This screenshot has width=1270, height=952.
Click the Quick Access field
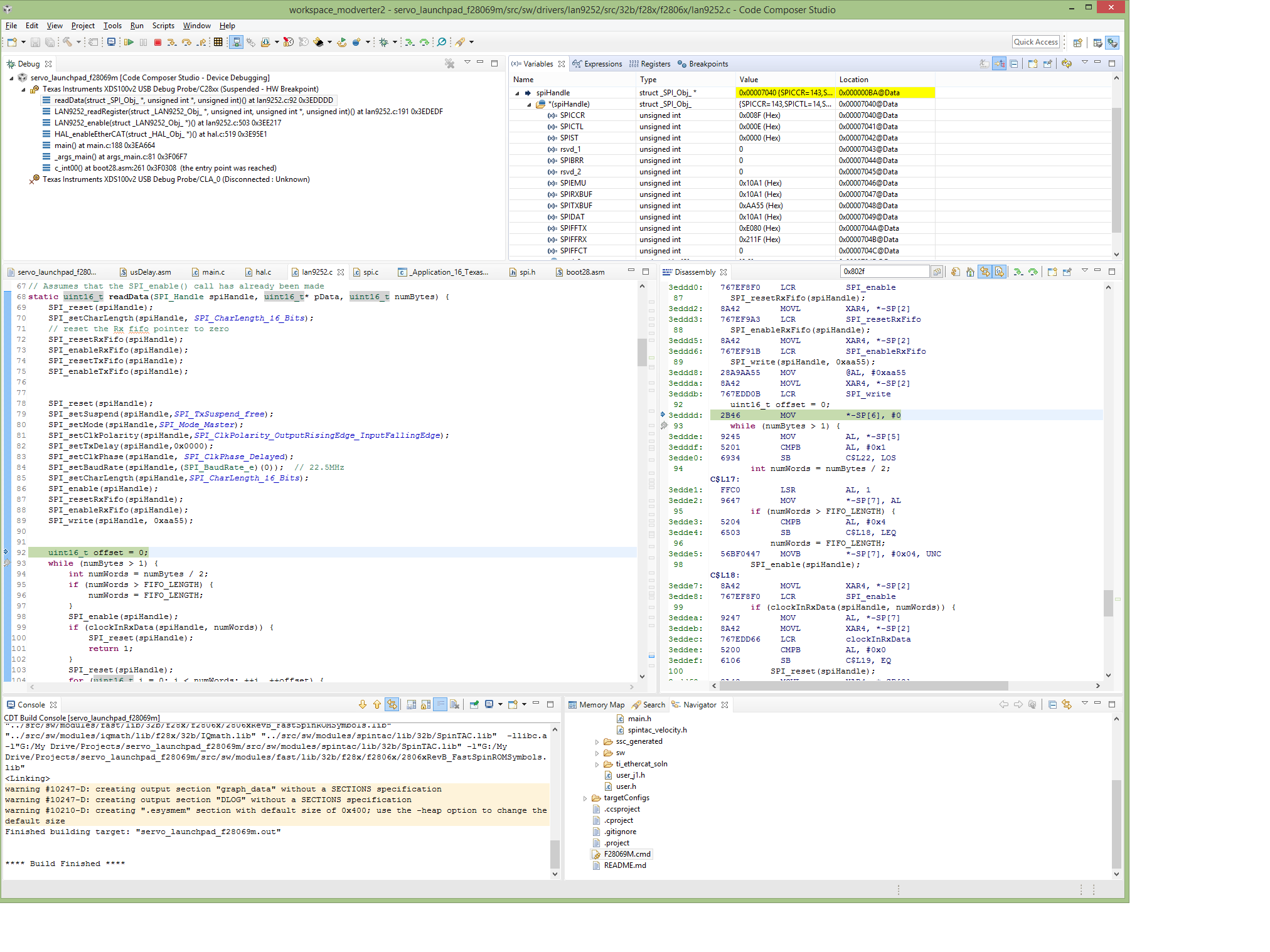1035,42
